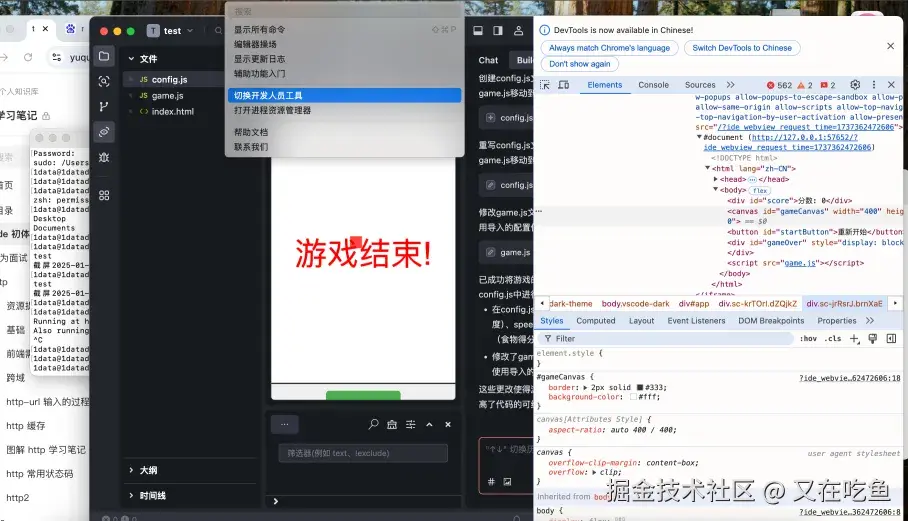The image size is (908, 521).
Task: Expand the 时间线 timeline section
Action: (131, 496)
